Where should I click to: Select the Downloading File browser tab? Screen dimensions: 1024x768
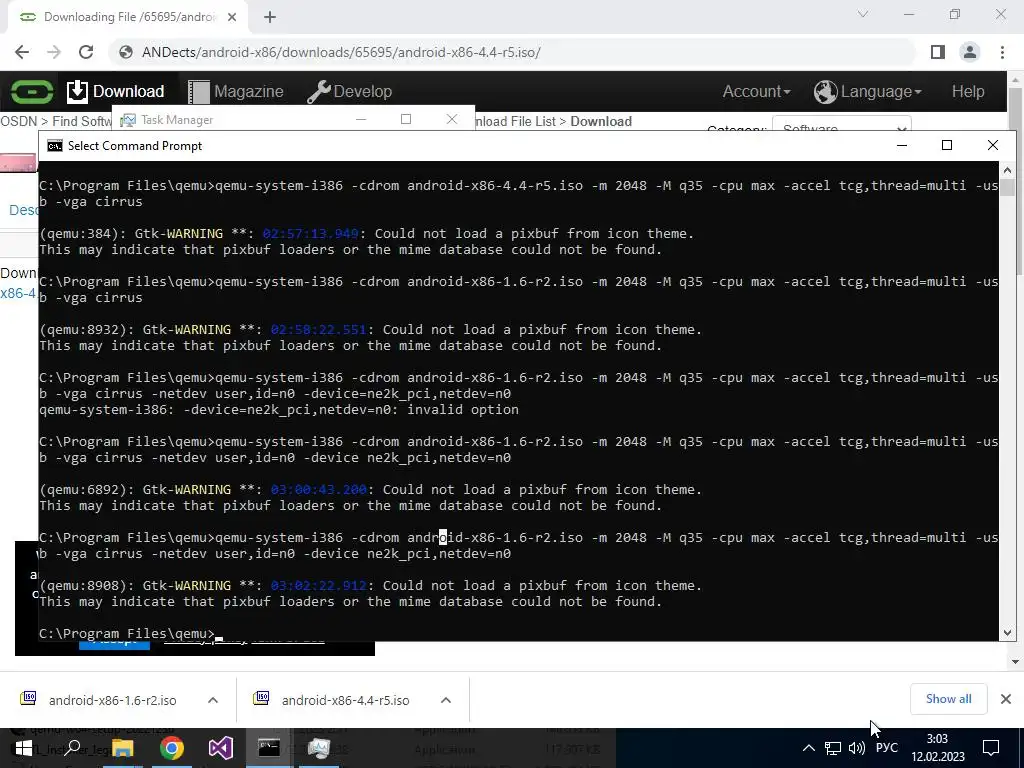tap(127, 17)
